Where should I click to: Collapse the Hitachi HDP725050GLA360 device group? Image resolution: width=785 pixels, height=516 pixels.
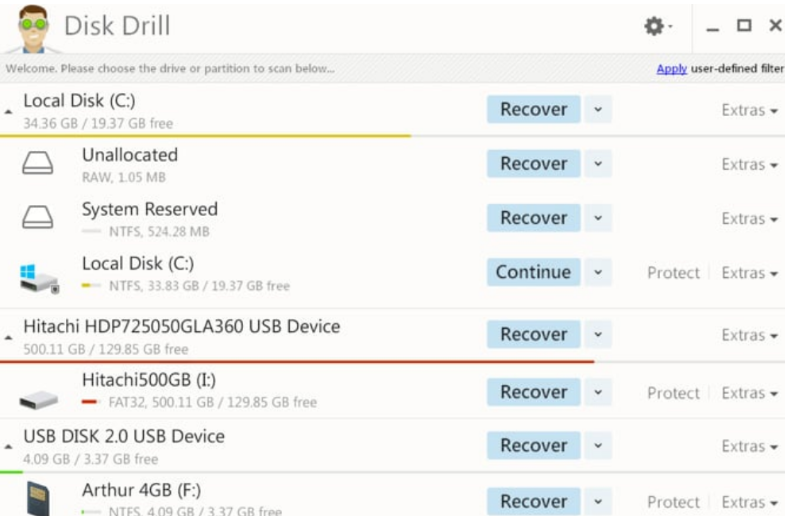point(9,338)
